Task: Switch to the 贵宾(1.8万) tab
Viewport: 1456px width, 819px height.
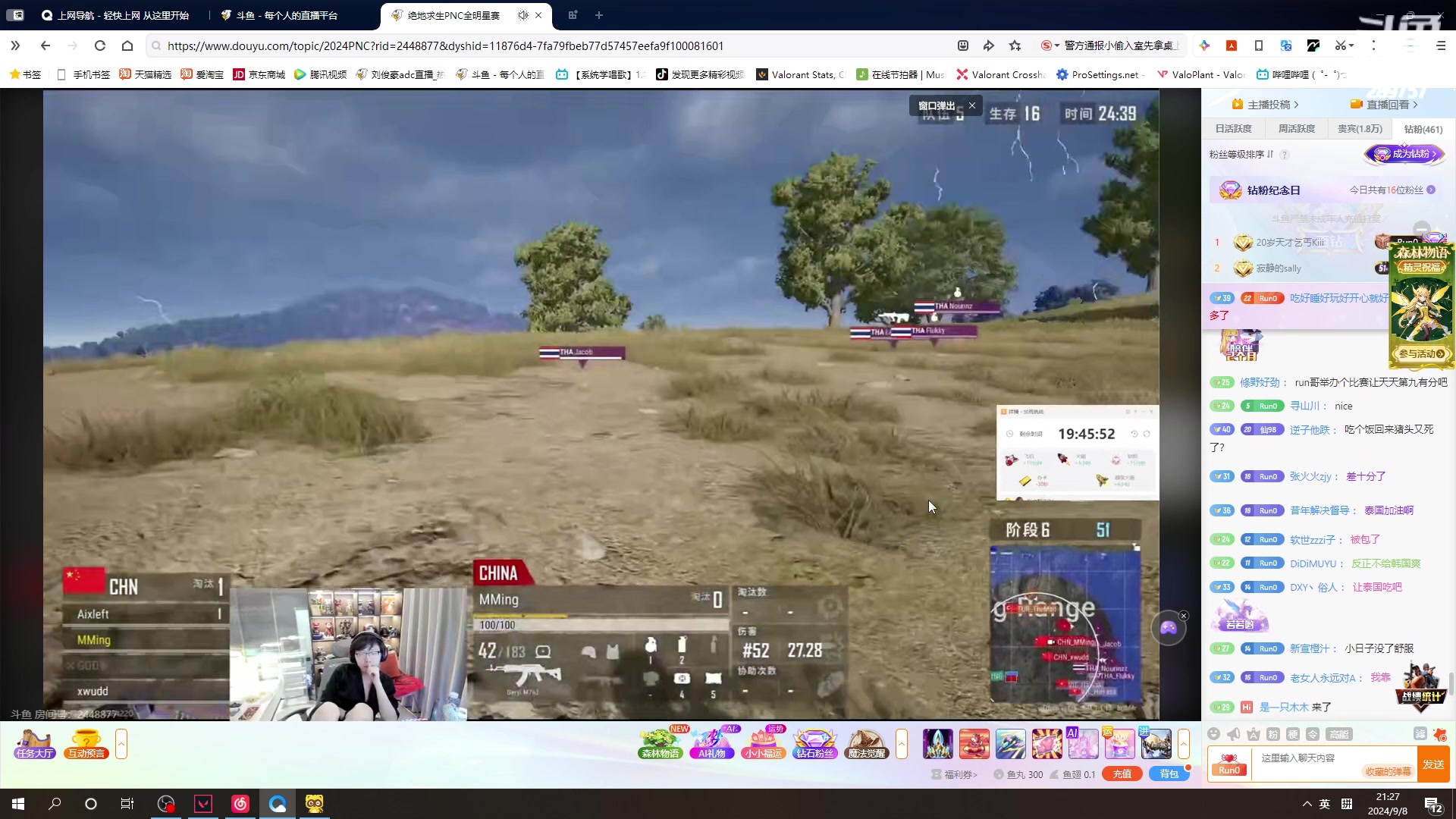Action: [1360, 129]
